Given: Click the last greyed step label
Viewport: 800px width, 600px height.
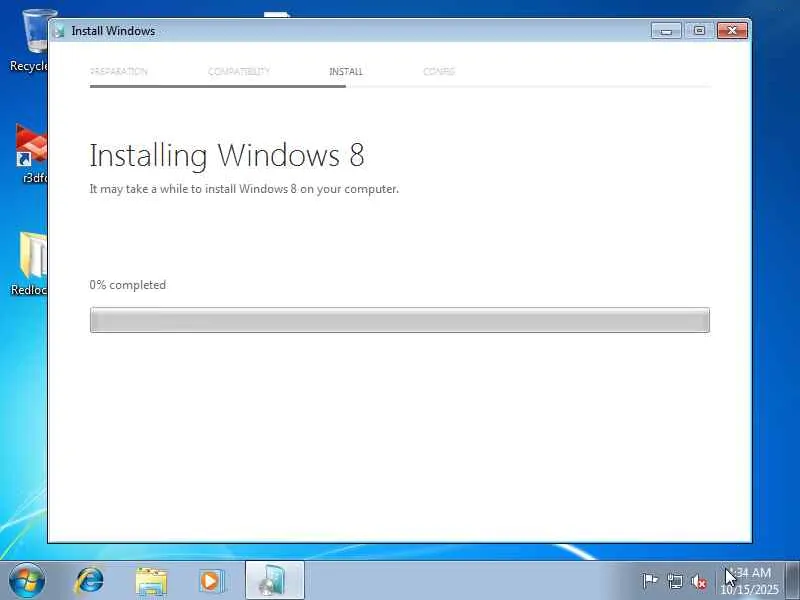Looking at the screenshot, I should click(439, 71).
